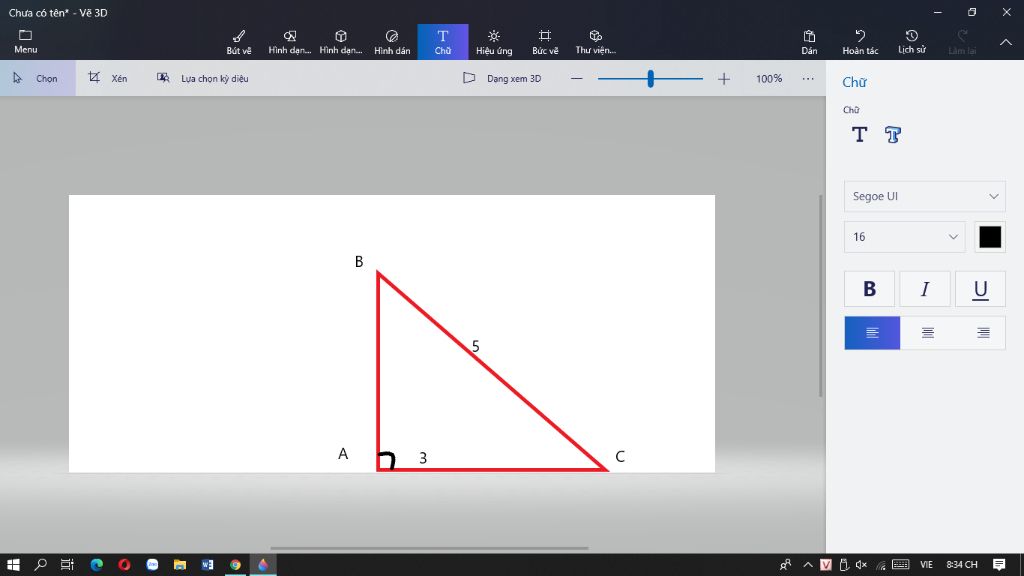Image resolution: width=1024 pixels, height=576 pixels.
Task: Click the muted volume tray icon
Action: coord(861,564)
